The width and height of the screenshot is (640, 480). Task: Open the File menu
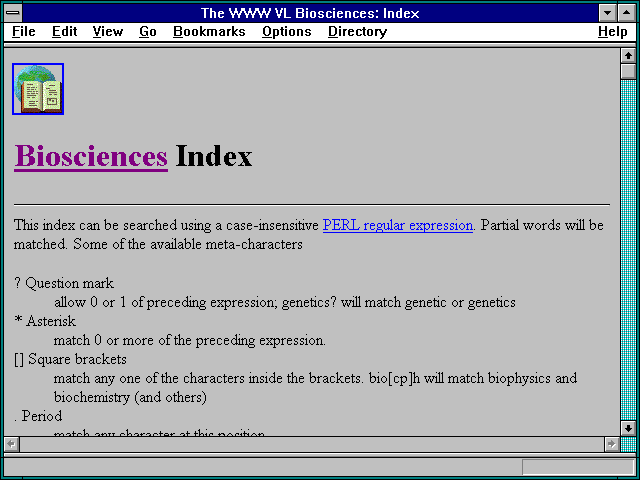[24, 32]
